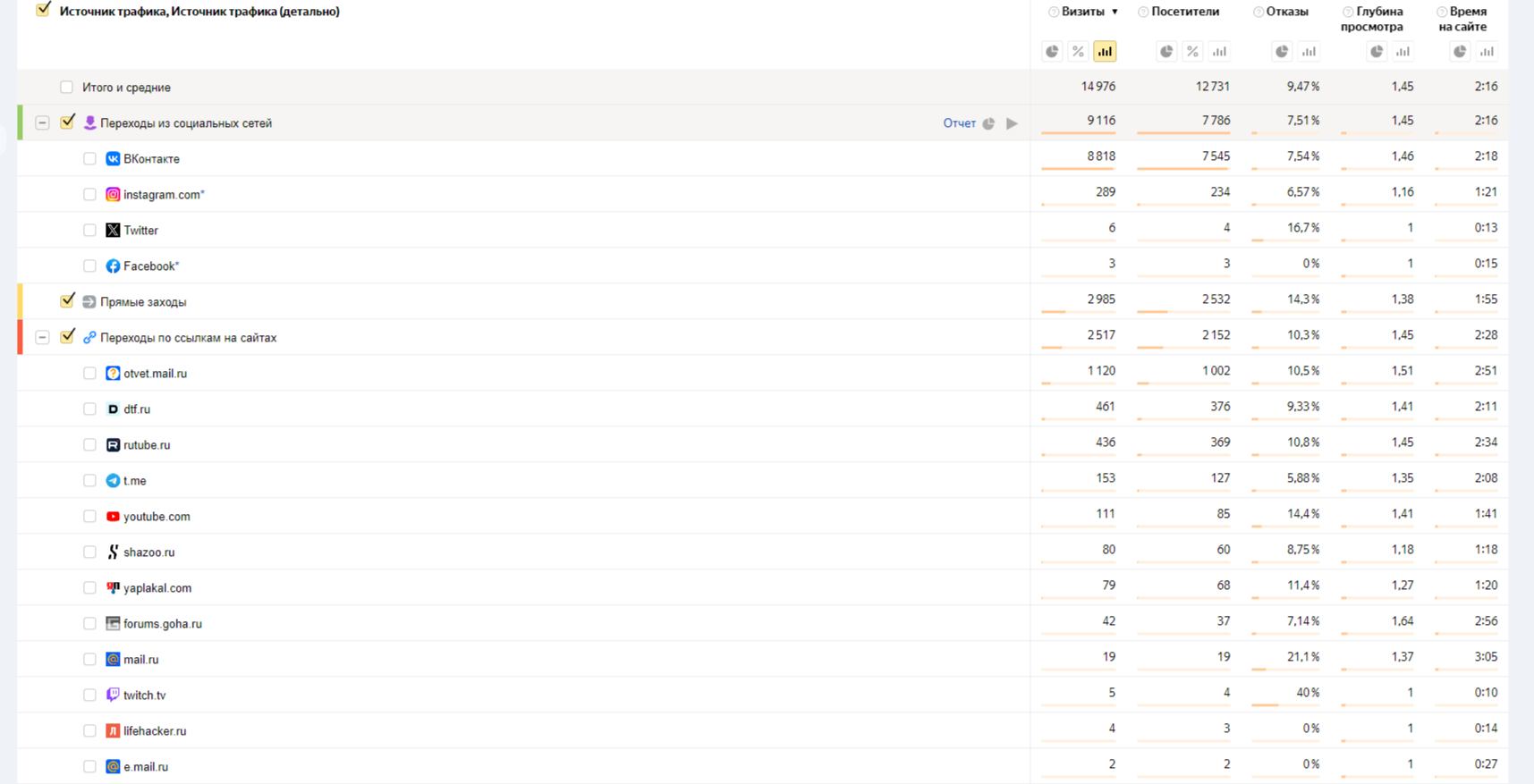Collapse the Переходы из социальных сетей group
The width and height of the screenshot is (1534, 784).
[42, 122]
